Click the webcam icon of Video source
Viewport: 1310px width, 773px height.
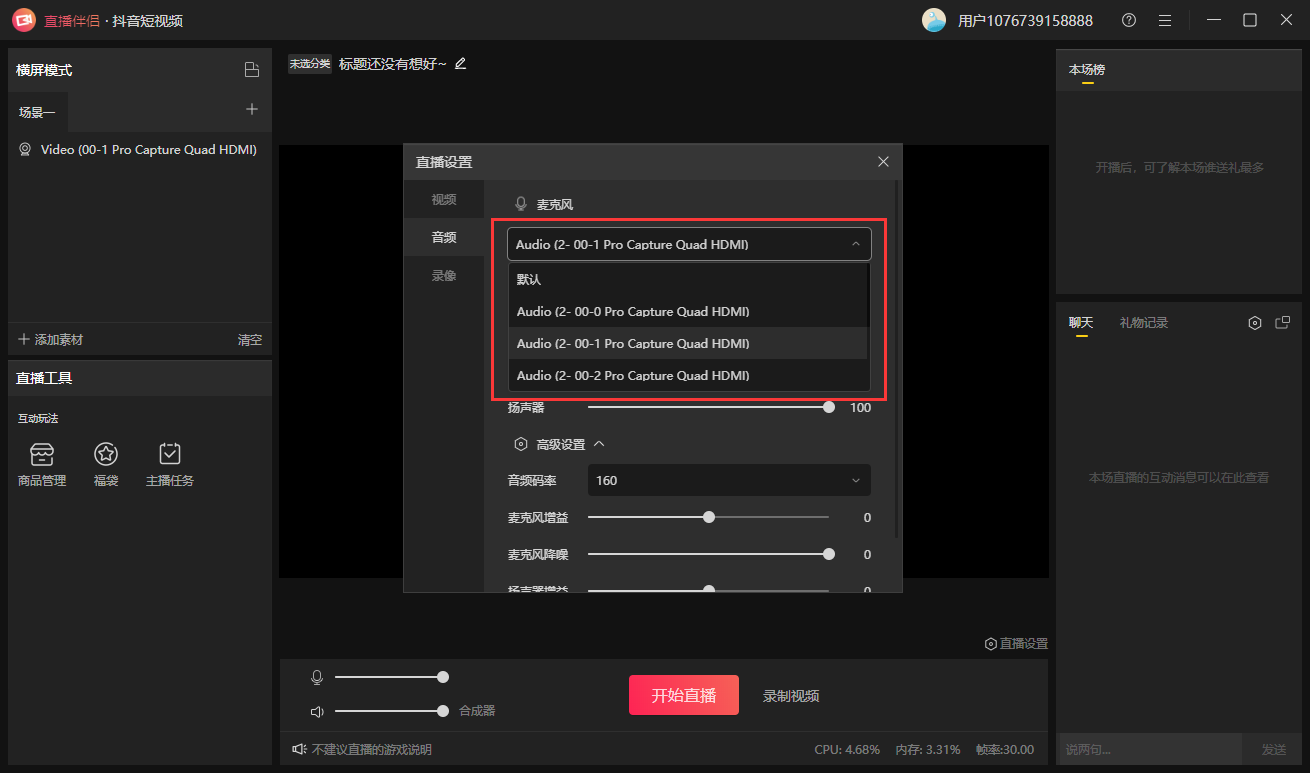pos(26,150)
